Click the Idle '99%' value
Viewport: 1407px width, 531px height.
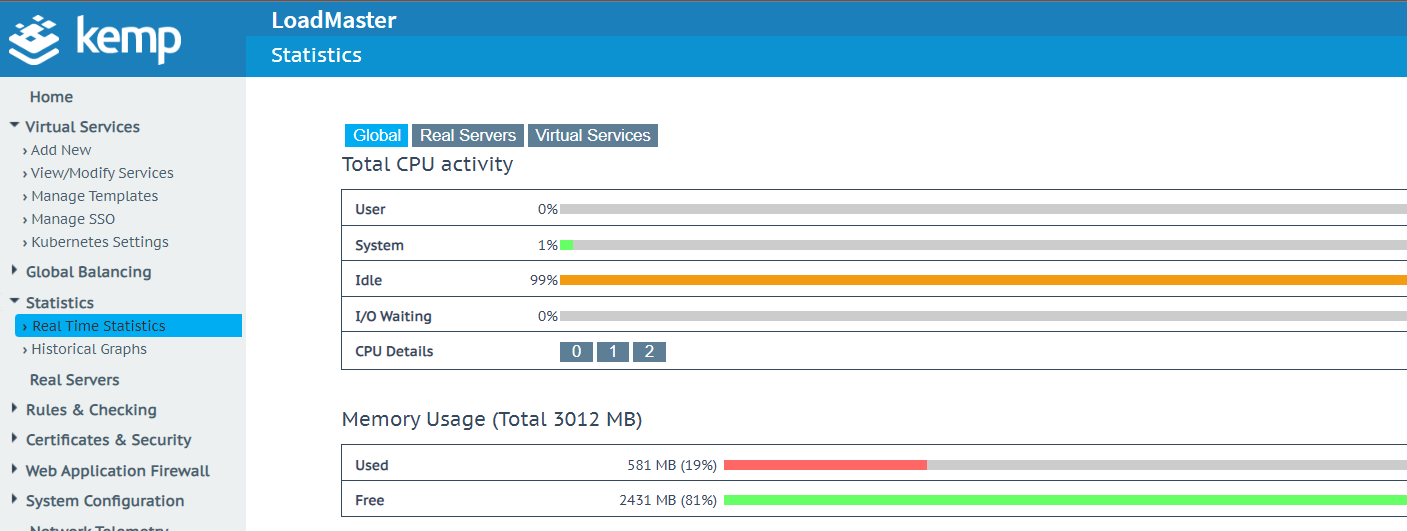(544, 280)
